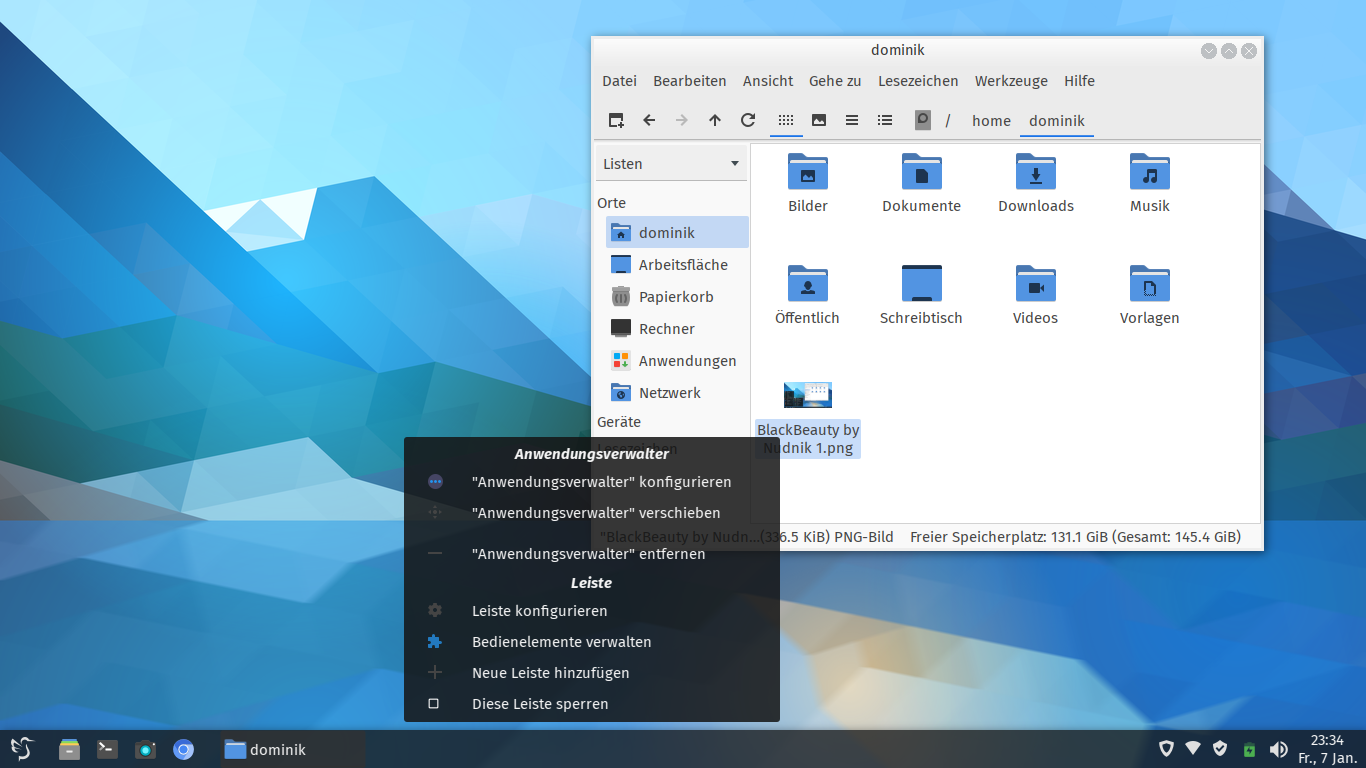Viewport: 1366px width, 768px height.
Task: Open a new tab in file manager
Action: click(616, 120)
